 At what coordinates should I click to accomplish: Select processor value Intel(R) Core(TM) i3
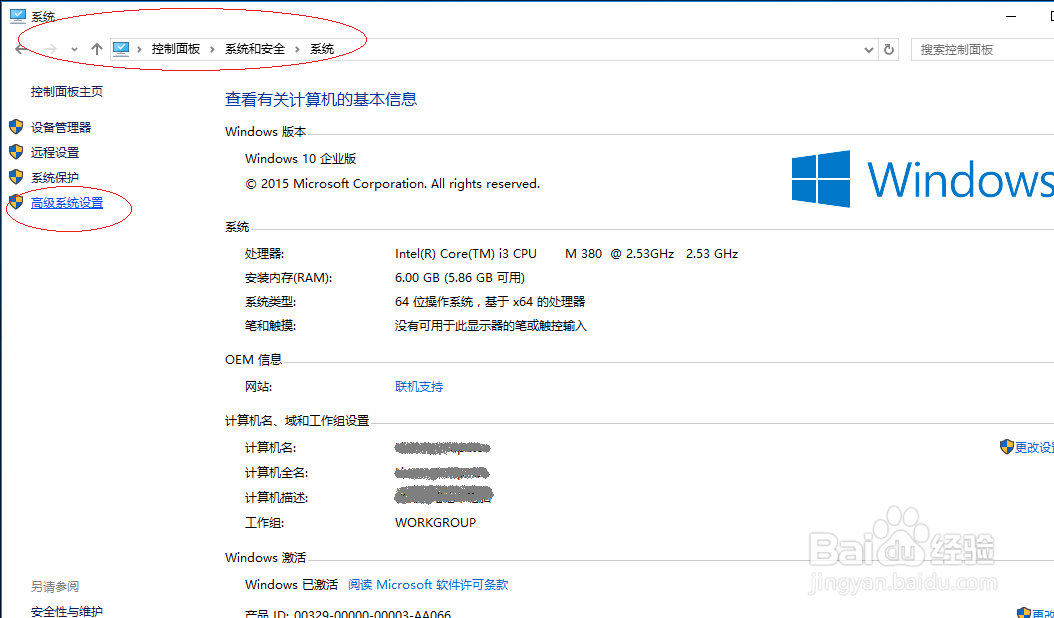coord(466,254)
